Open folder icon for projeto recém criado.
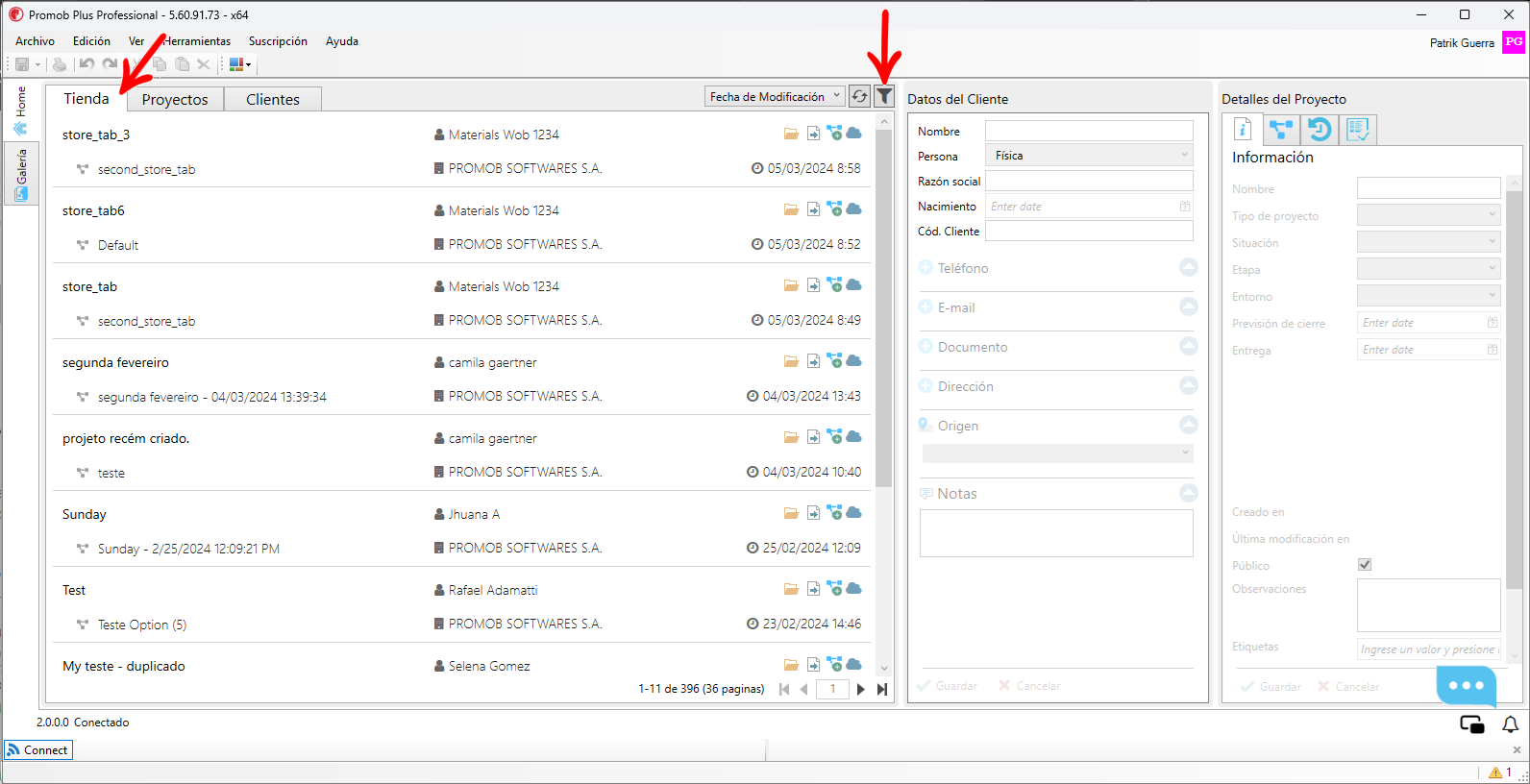Image resolution: width=1530 pixels, height=784 pixels. pyautogui.click(x=791, y=437)
